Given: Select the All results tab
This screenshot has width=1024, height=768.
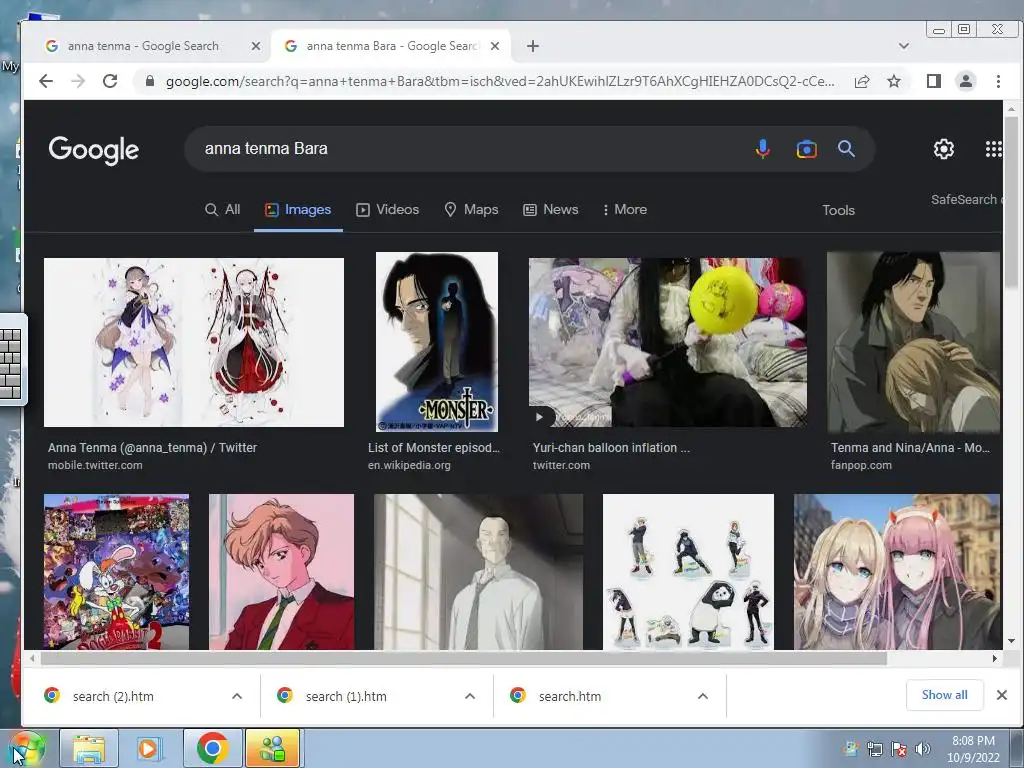Looking at the screenshot, I should click(x=223, y=210).
